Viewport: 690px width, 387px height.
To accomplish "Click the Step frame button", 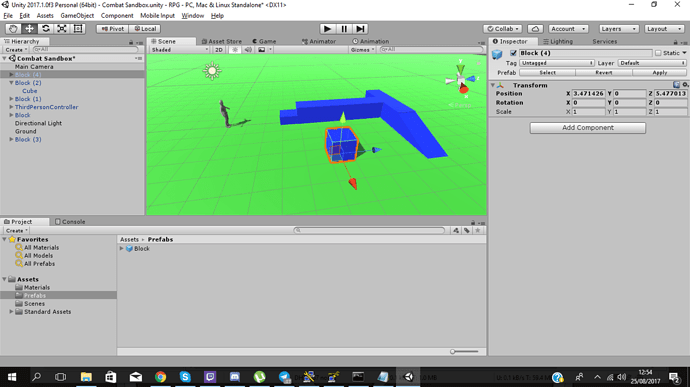I will tap(360, 29).
